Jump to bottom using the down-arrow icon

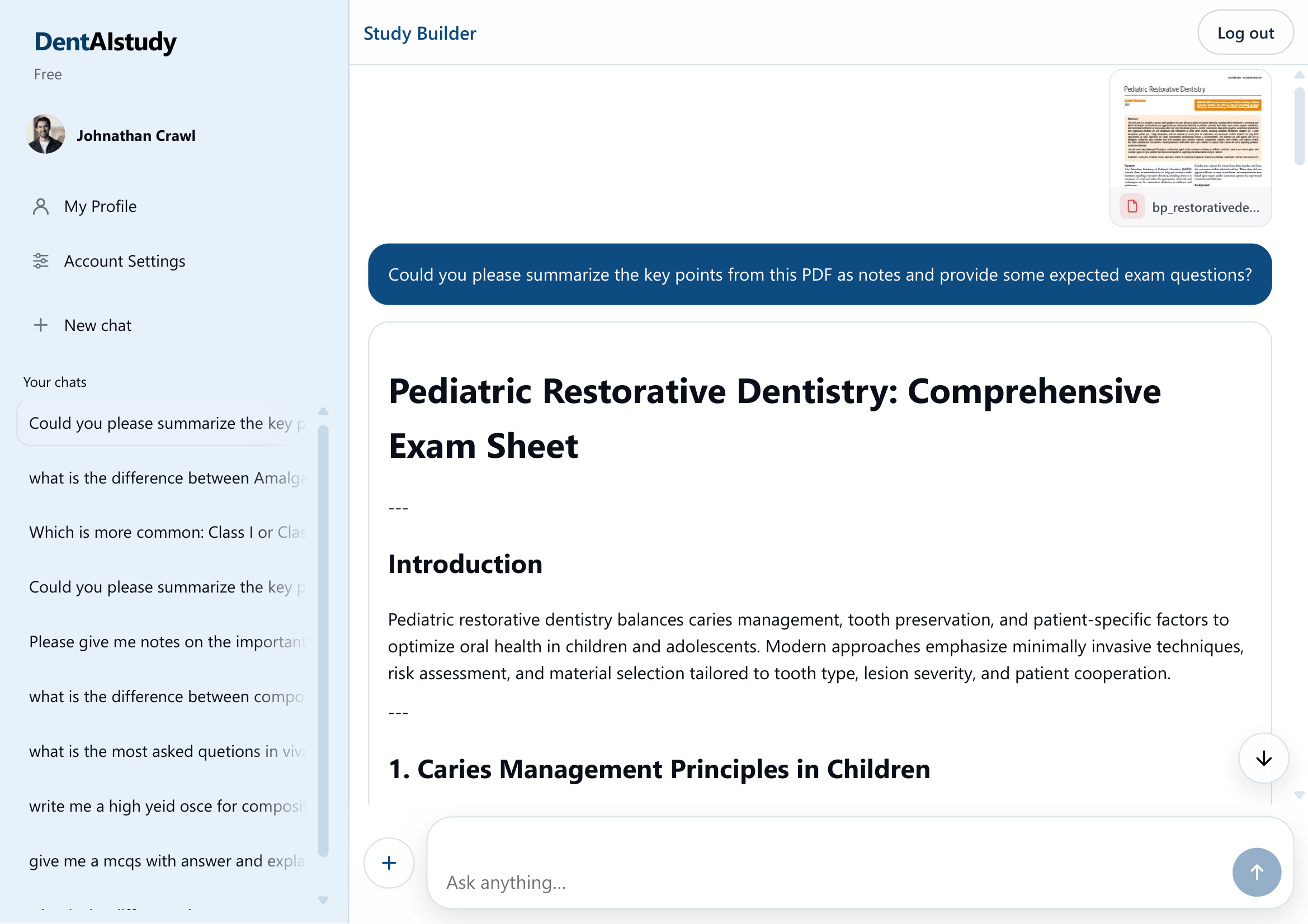click(x=1264, y=758)
